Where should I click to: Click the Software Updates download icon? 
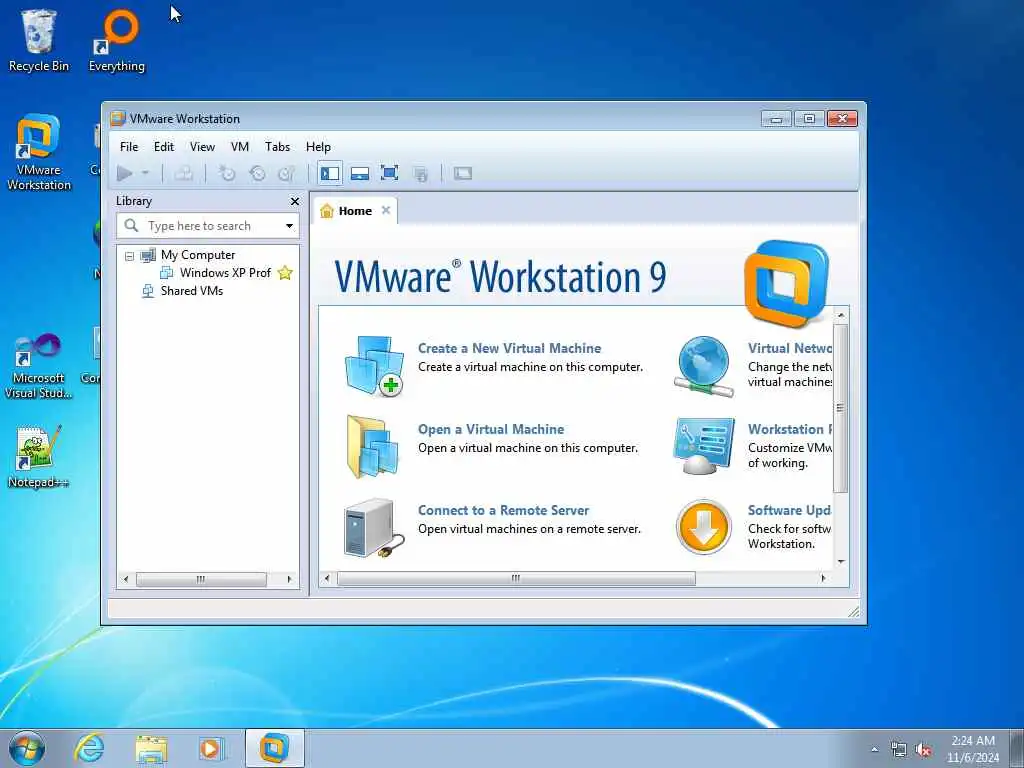coord(703,527)
